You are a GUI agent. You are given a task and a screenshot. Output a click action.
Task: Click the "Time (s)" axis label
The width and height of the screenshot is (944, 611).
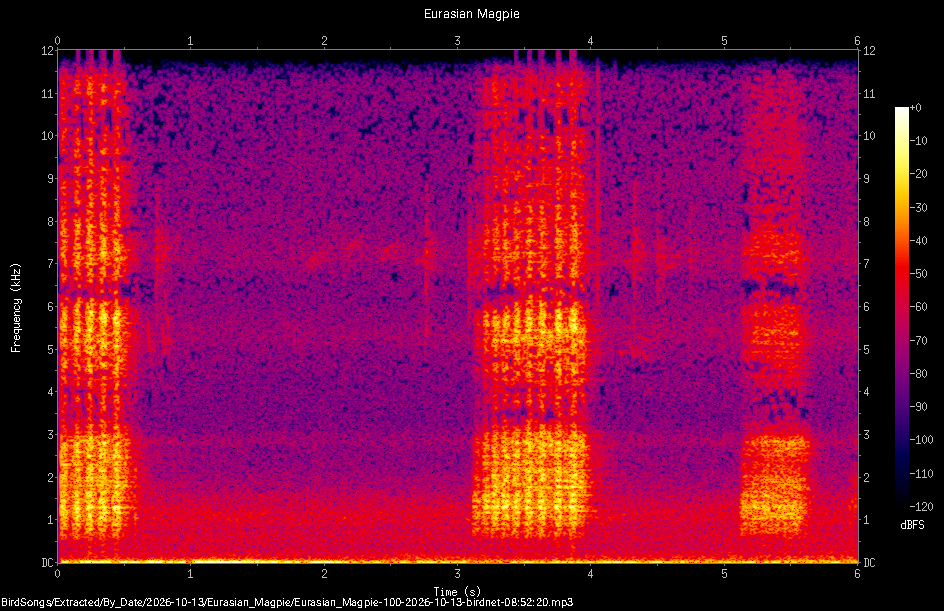[x=457, y=592]
